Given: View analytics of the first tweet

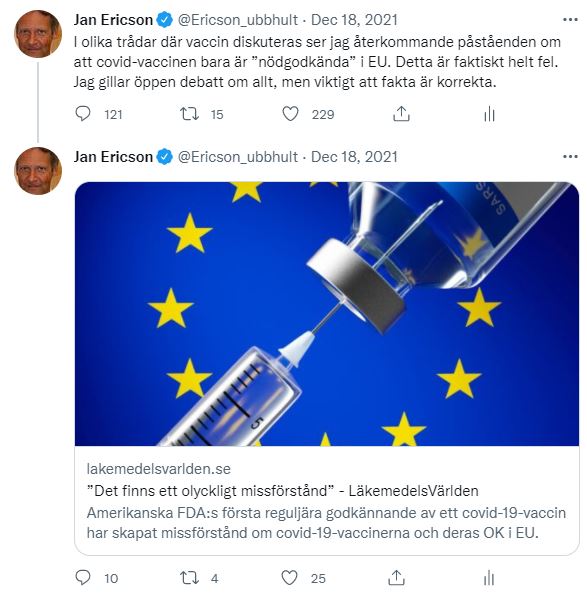Looking at the screenshot, I should click(489, 114).
